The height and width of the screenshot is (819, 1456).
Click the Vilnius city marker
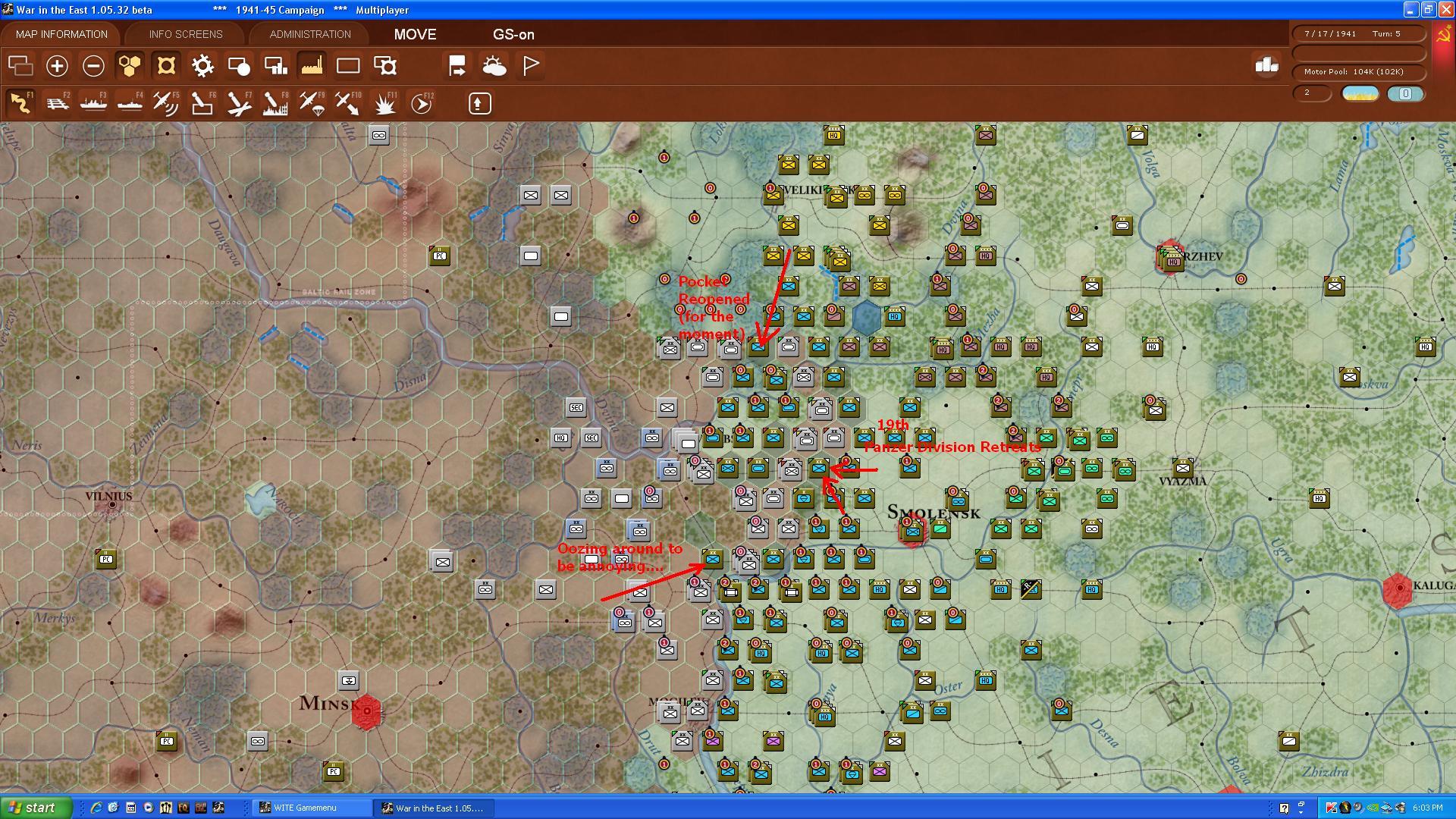[x=112, y=504]
